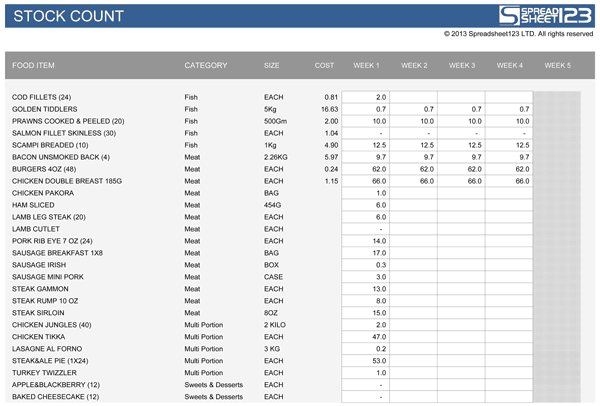Click the copyright Spreadsheet123 LTD notice

(518, 34)
